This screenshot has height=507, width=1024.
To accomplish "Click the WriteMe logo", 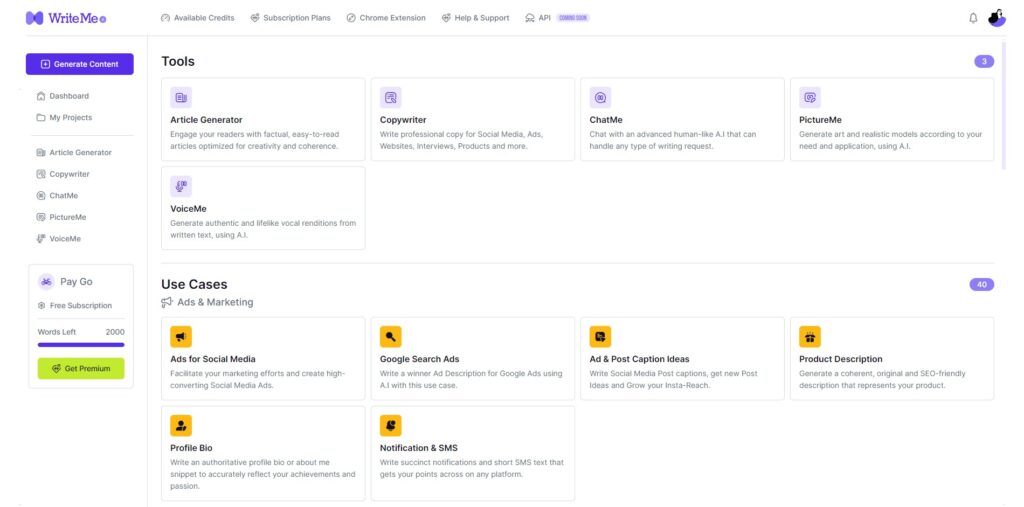I will [66, 18].
